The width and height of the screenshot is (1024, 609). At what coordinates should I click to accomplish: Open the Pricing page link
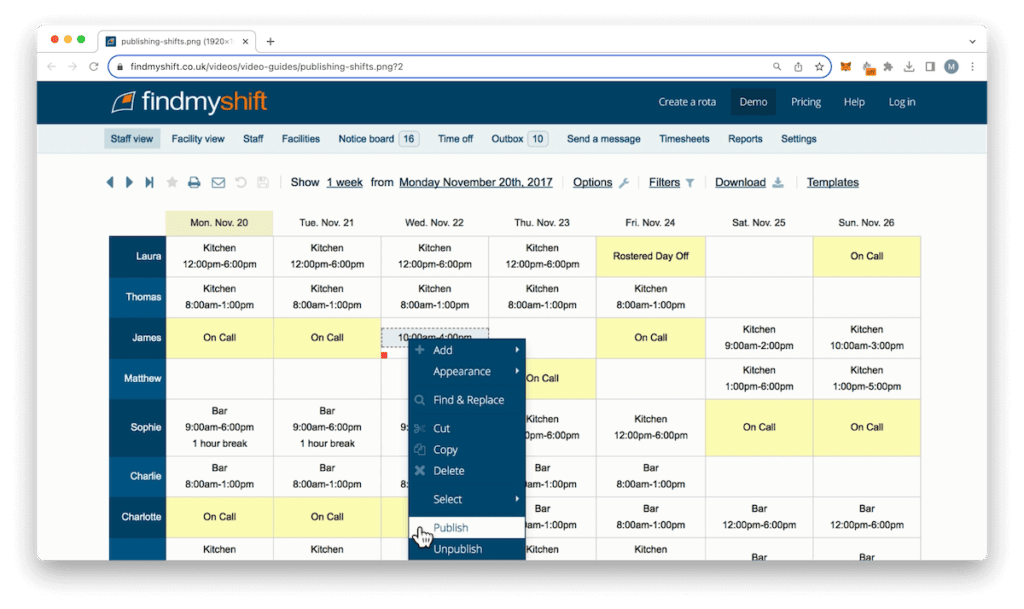point(806,102)
